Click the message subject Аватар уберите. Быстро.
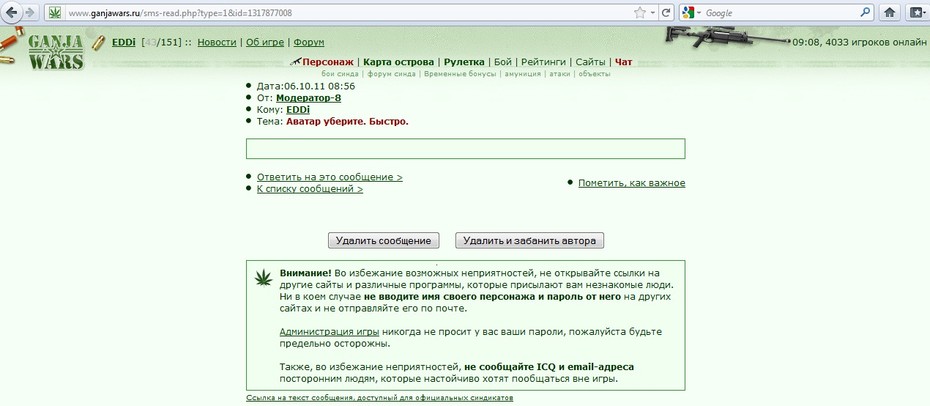The width and height of the screenshot is (930, 406). [x=348, y=122]
